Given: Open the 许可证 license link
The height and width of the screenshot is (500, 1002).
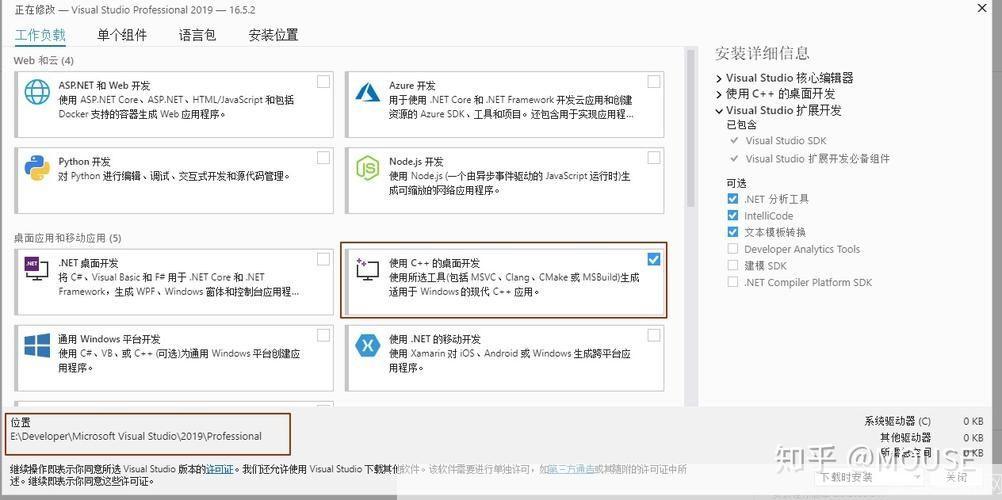Looking at the screenshot, I should click(219, 469).
